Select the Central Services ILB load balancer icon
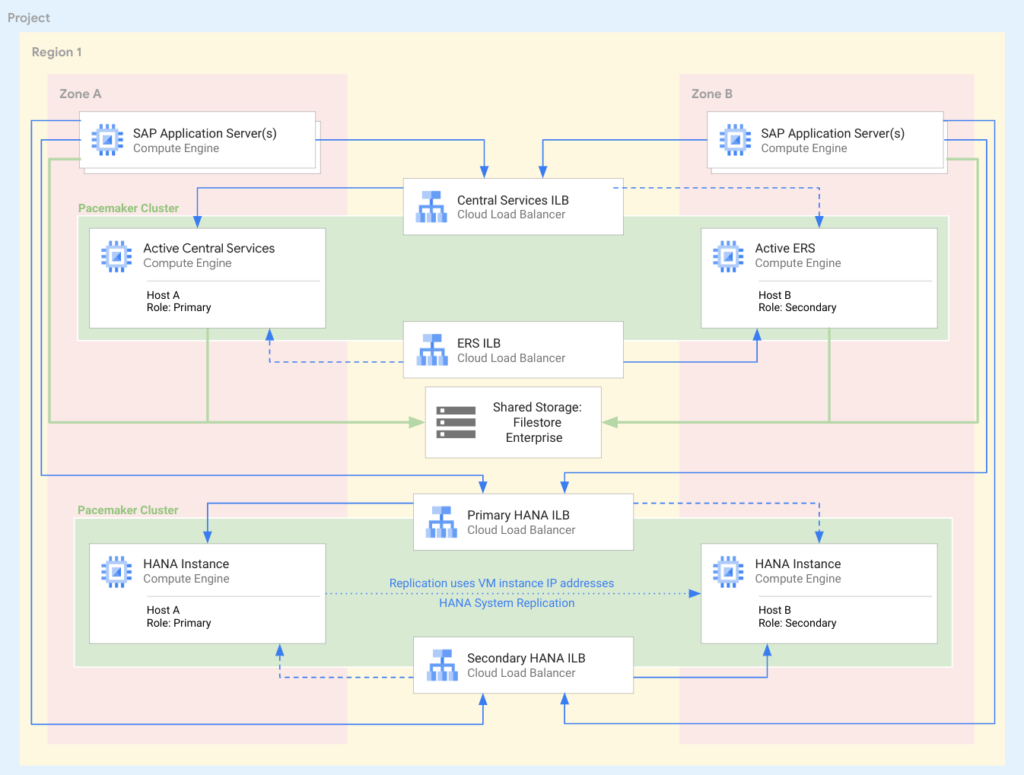Image resolution: width=1024 pixels, height=775 pixels. (431, 206)
